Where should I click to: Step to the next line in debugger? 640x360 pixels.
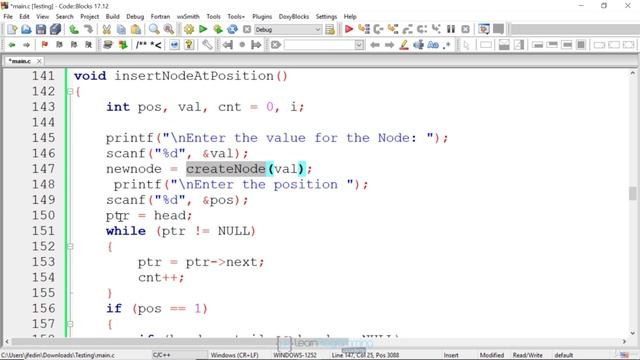(378, 29)
